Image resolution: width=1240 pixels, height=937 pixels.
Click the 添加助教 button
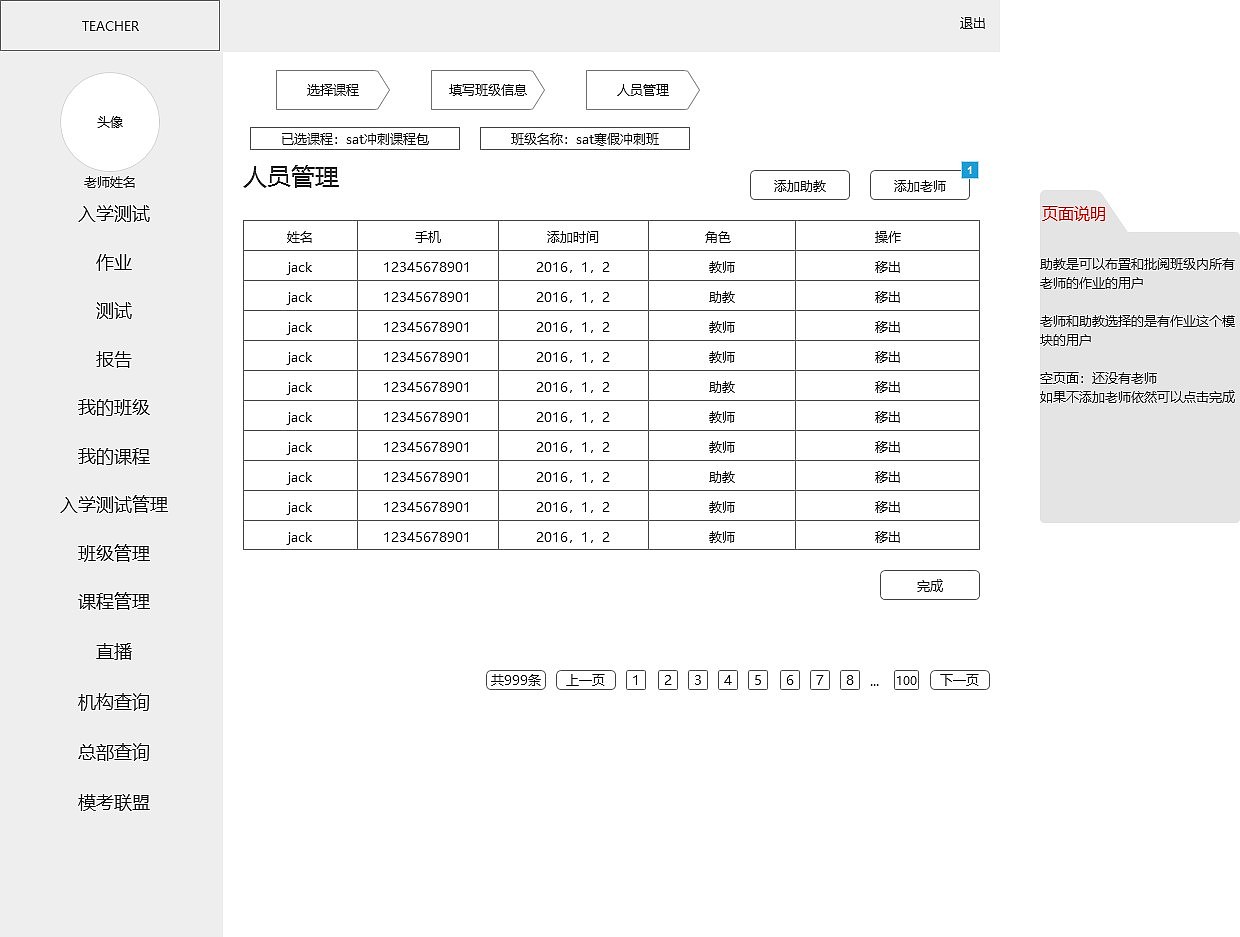click(799, 185)
